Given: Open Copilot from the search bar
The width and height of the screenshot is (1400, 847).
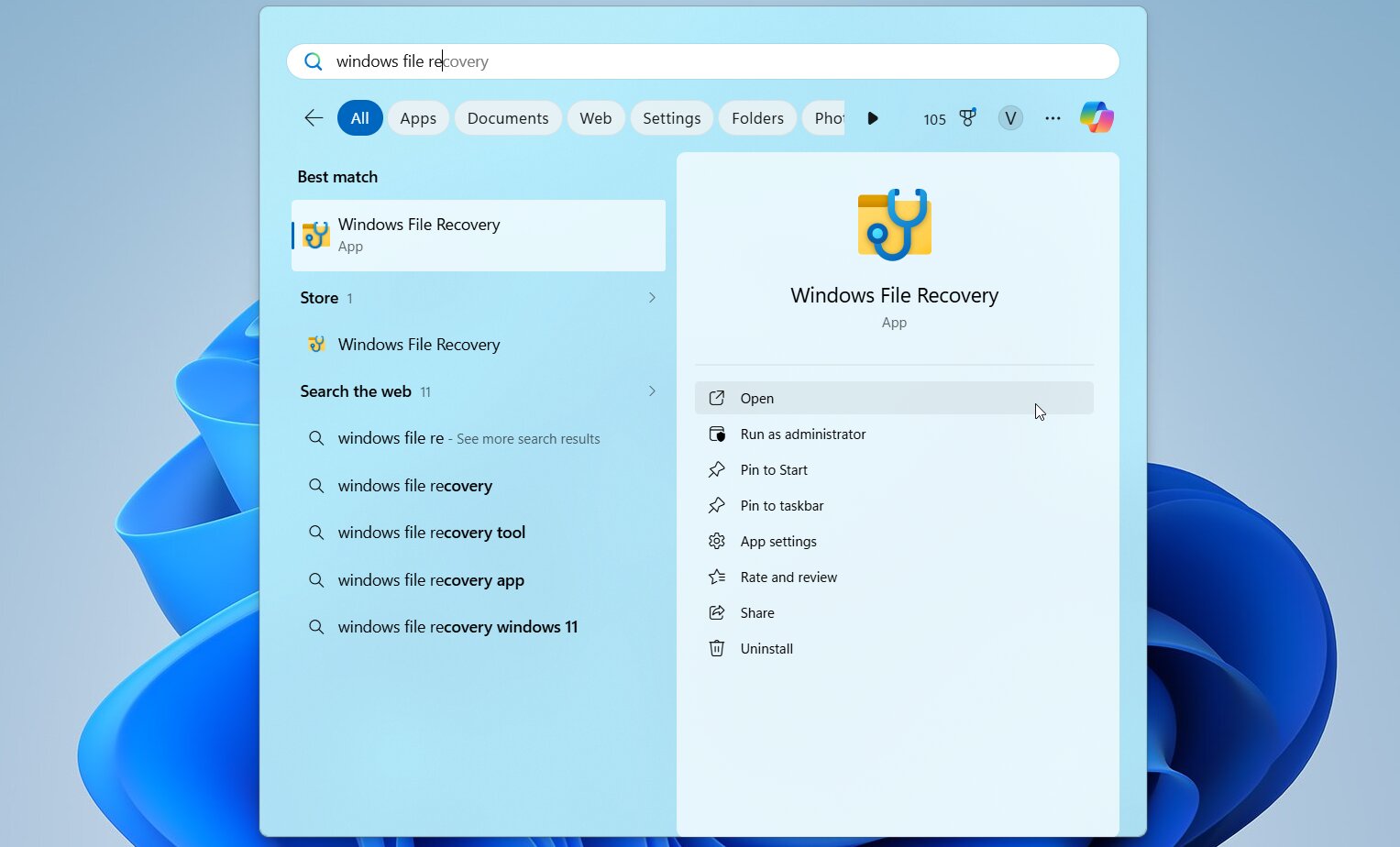Looking at the screenshot, I should tap(1097, 117).
